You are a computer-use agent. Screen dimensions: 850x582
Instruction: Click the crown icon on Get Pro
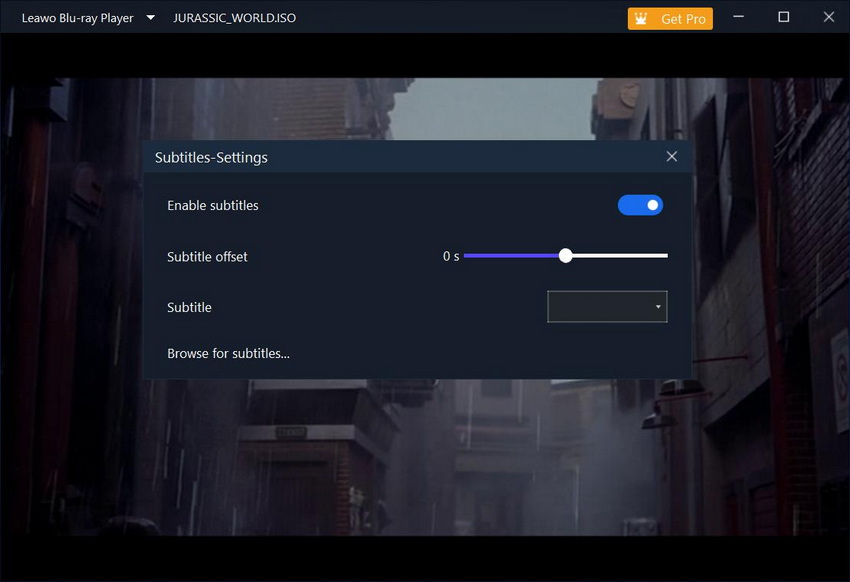point(641,19)
